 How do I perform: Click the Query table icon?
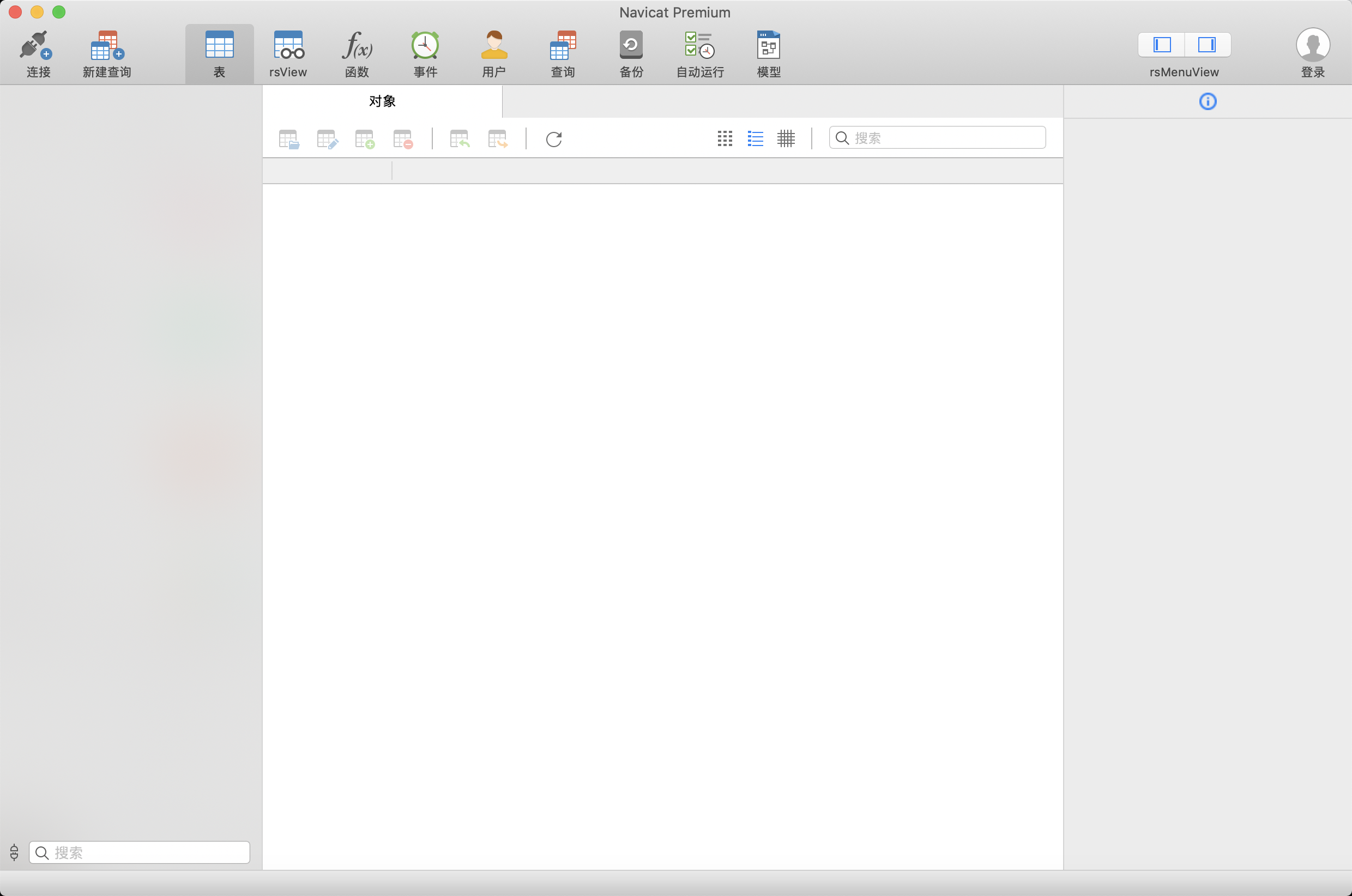point(562,45)
